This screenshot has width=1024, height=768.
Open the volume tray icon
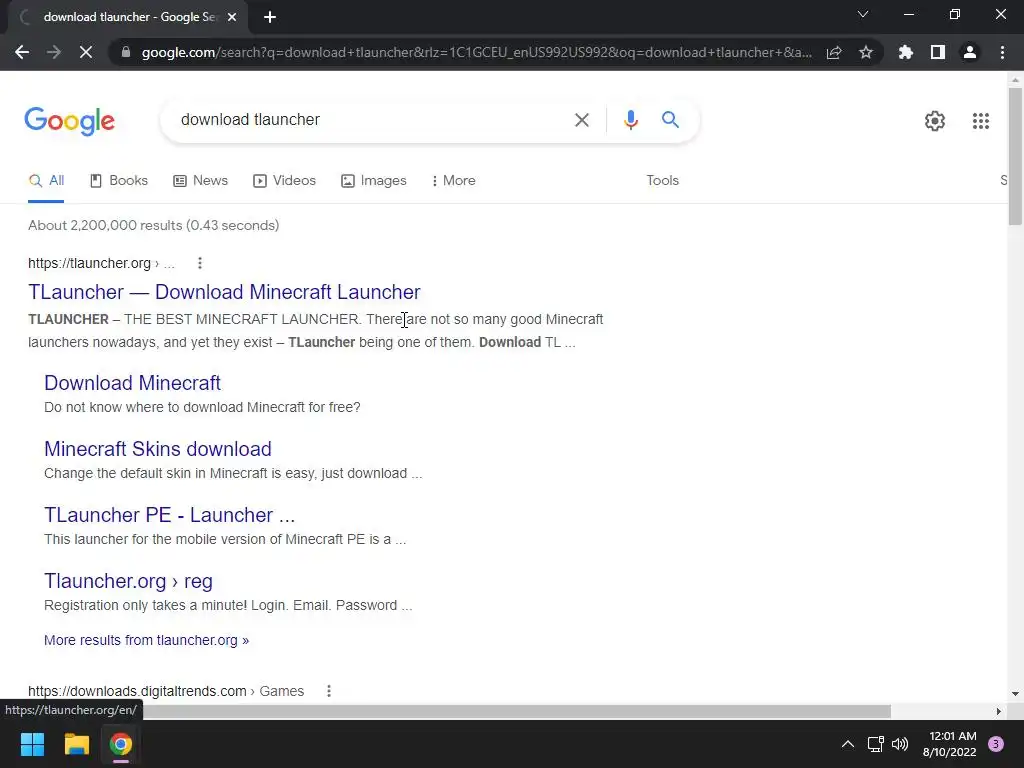[900, 744]
